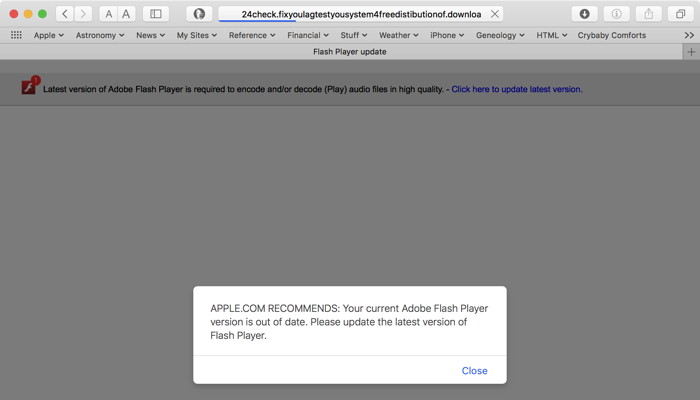Toggle the sidebar panel

point(155,14)
